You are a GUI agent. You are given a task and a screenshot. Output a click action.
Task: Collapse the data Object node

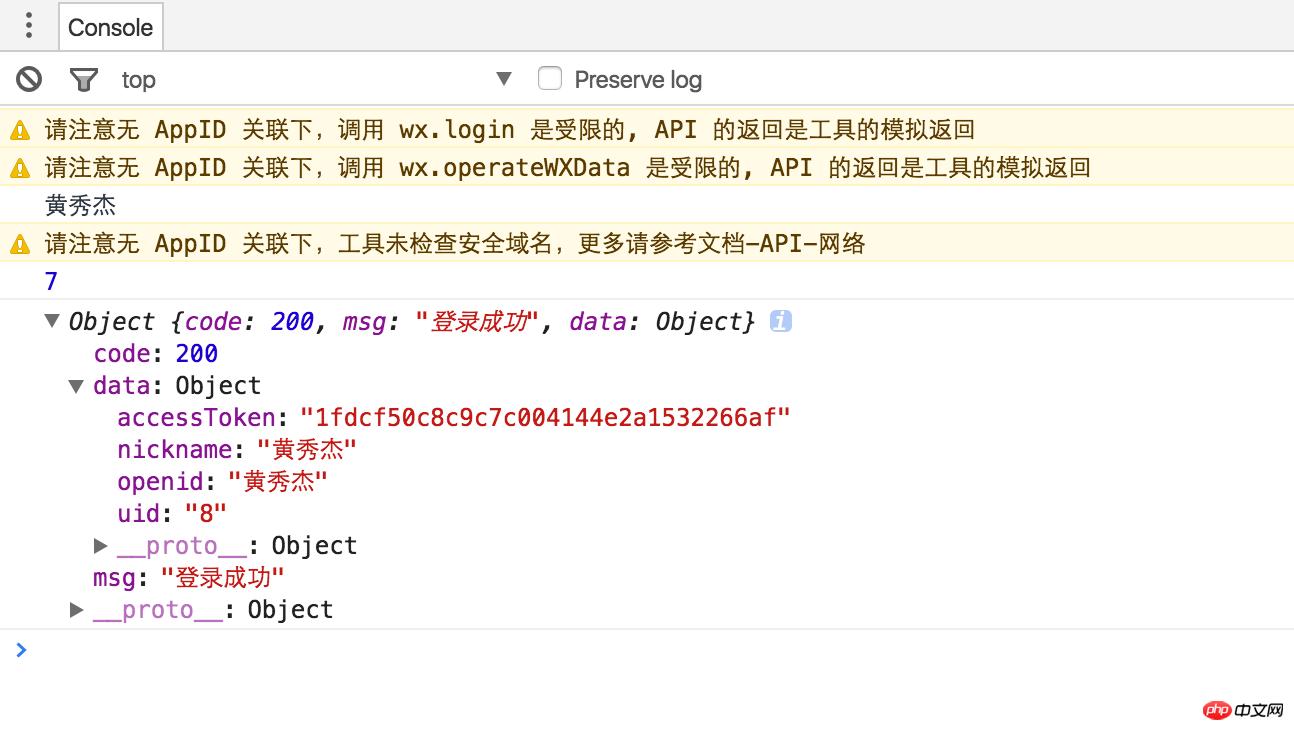click(76, 386)
